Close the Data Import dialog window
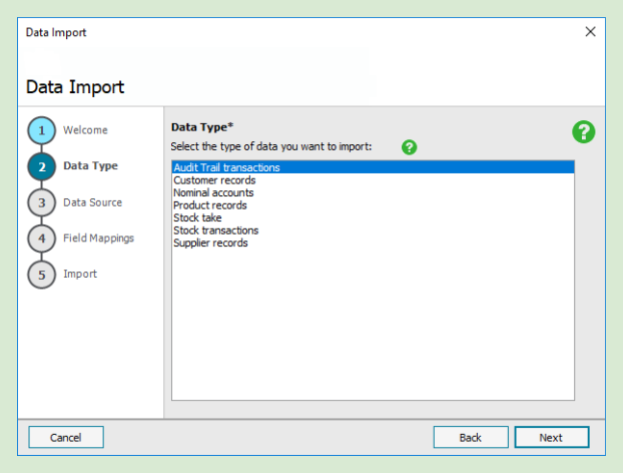Image resolution: width=623 pixels, height=473 pixels. point(590,32)
